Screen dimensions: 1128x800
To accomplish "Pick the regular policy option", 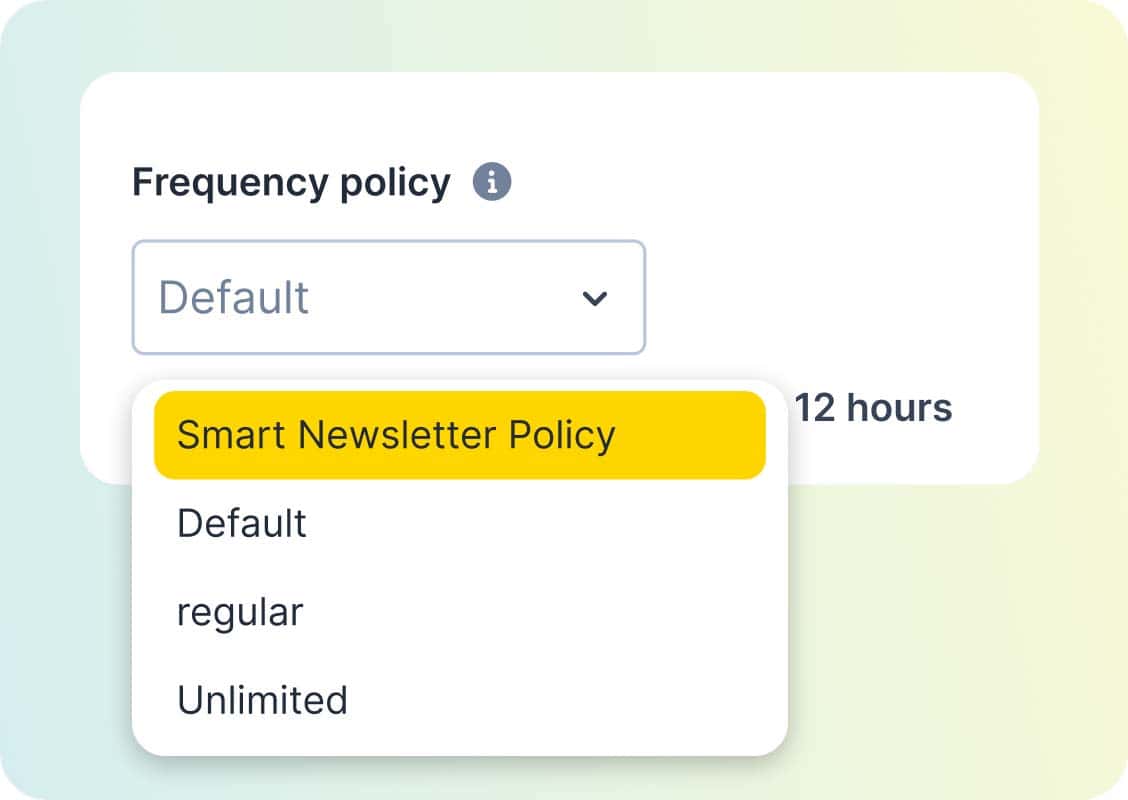I will click(x=240, y=612).
